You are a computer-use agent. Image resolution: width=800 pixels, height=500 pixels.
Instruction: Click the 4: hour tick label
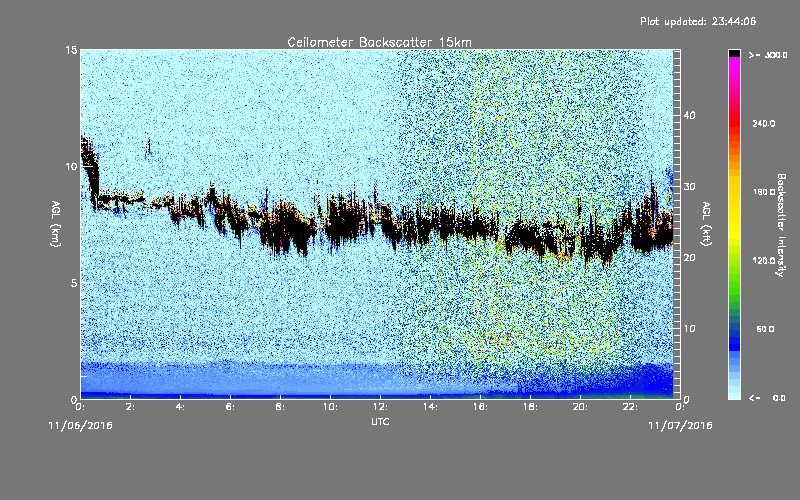pyautogui.click(x=181, y=407)
